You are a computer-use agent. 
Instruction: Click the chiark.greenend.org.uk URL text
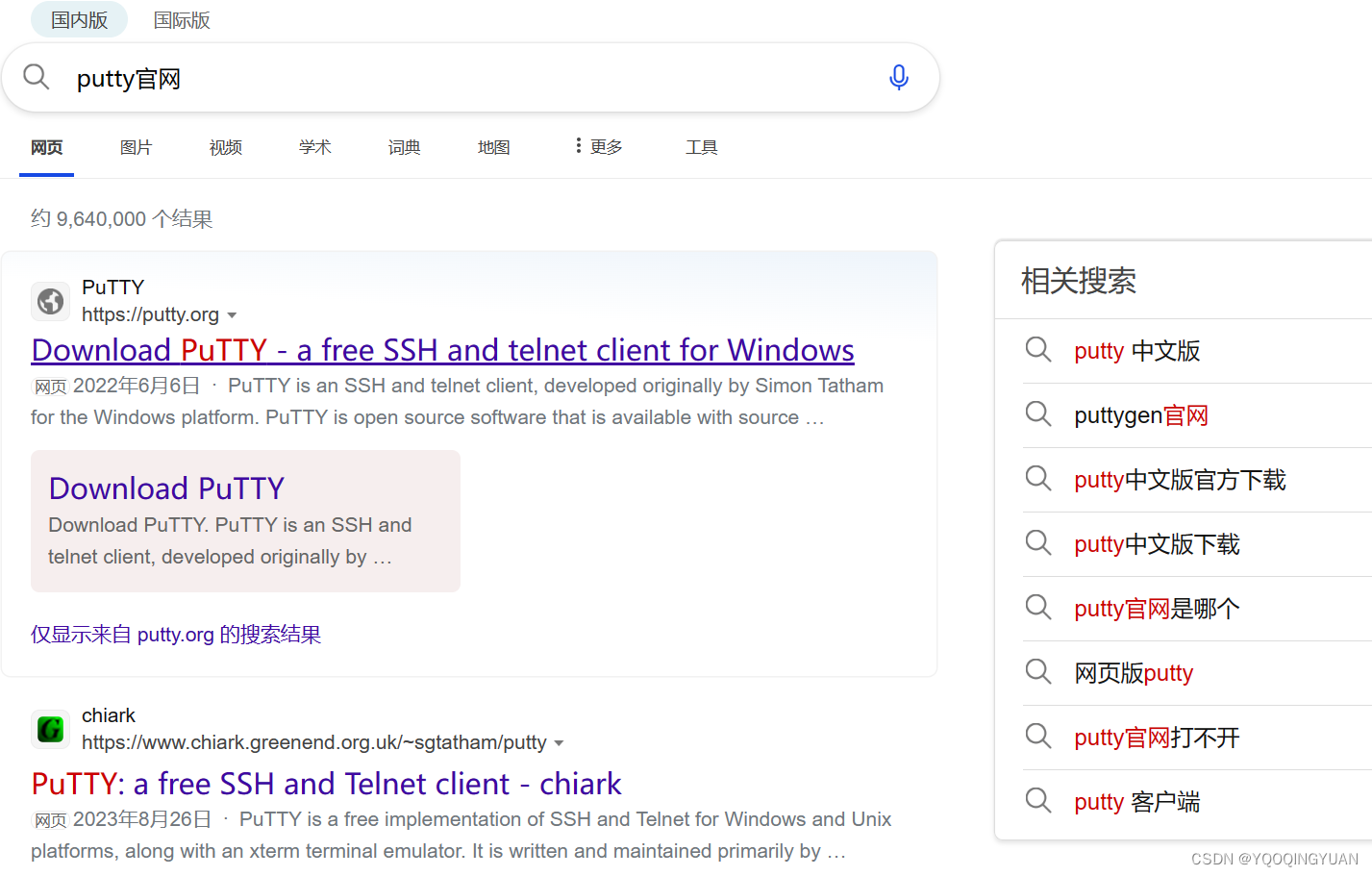tap(313, 742)
